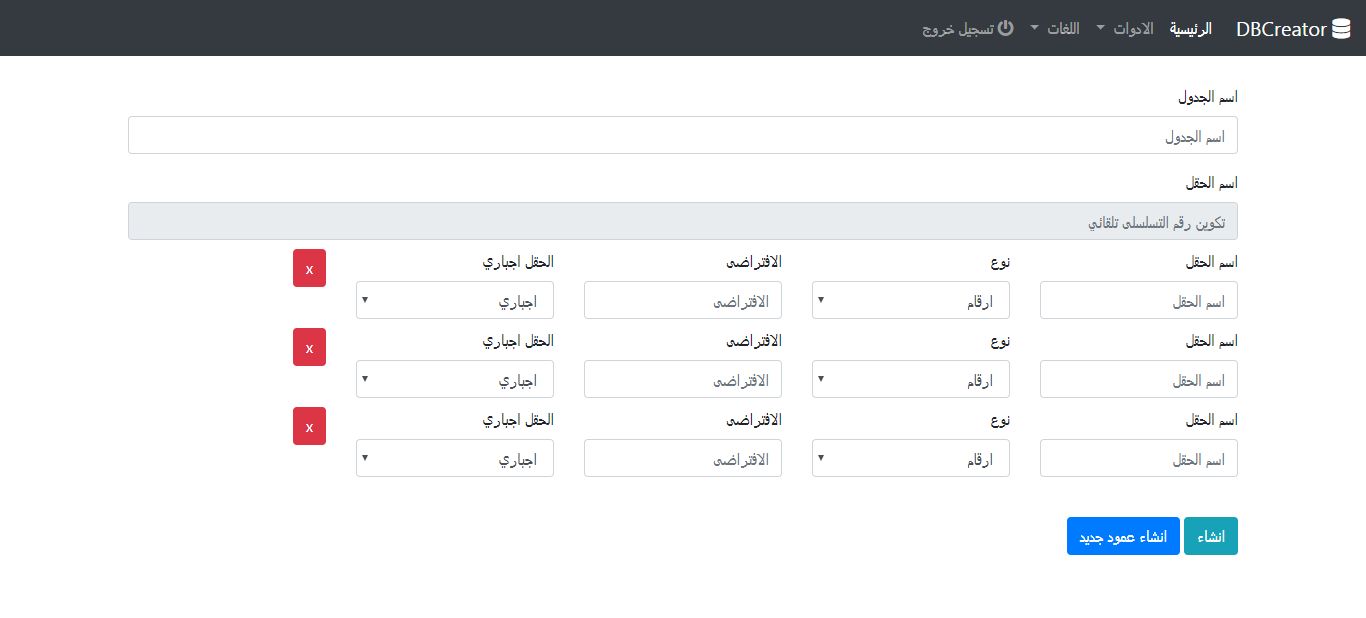Viewport: 1366px width, 618px height.
Task: Click the red x on third field row
Action: pos(309,426)
